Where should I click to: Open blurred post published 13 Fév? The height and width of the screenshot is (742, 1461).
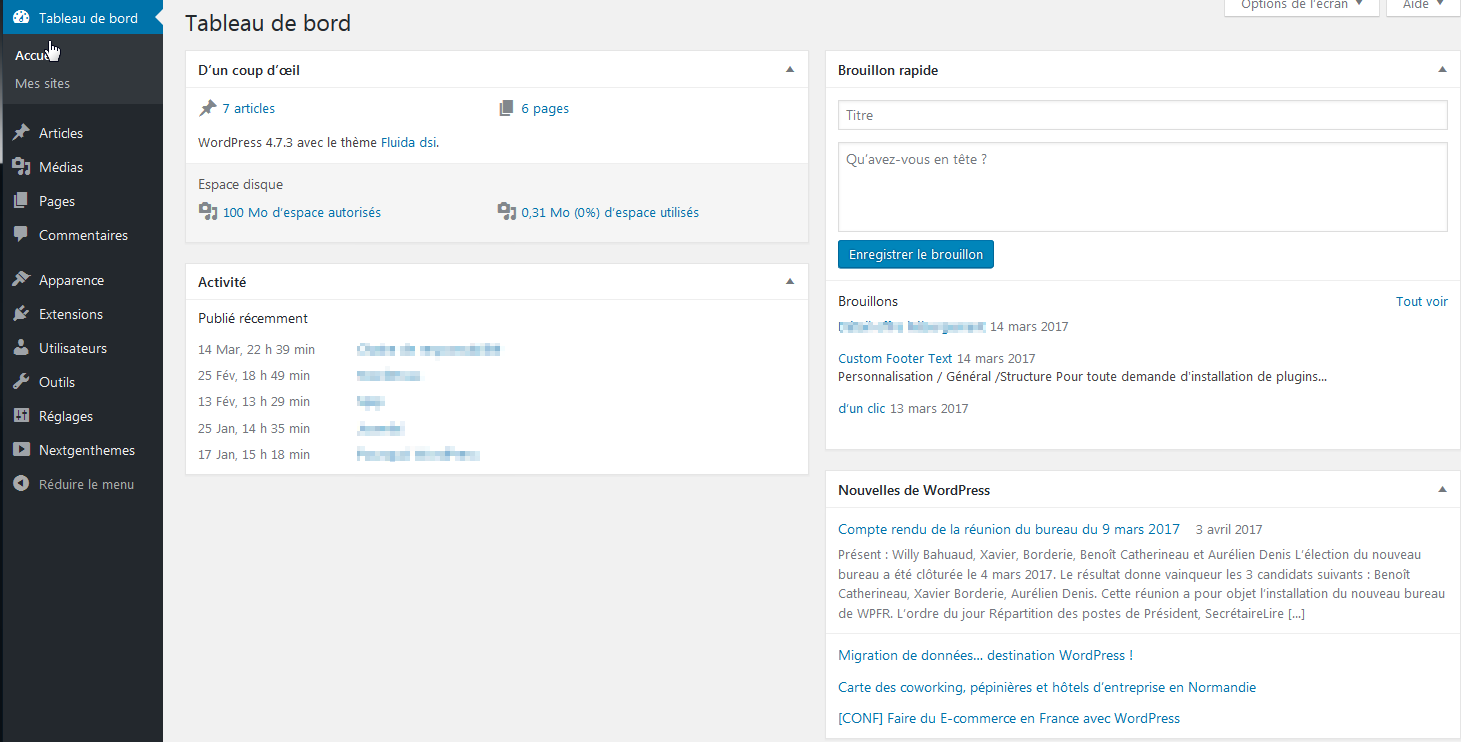point(371,401)
